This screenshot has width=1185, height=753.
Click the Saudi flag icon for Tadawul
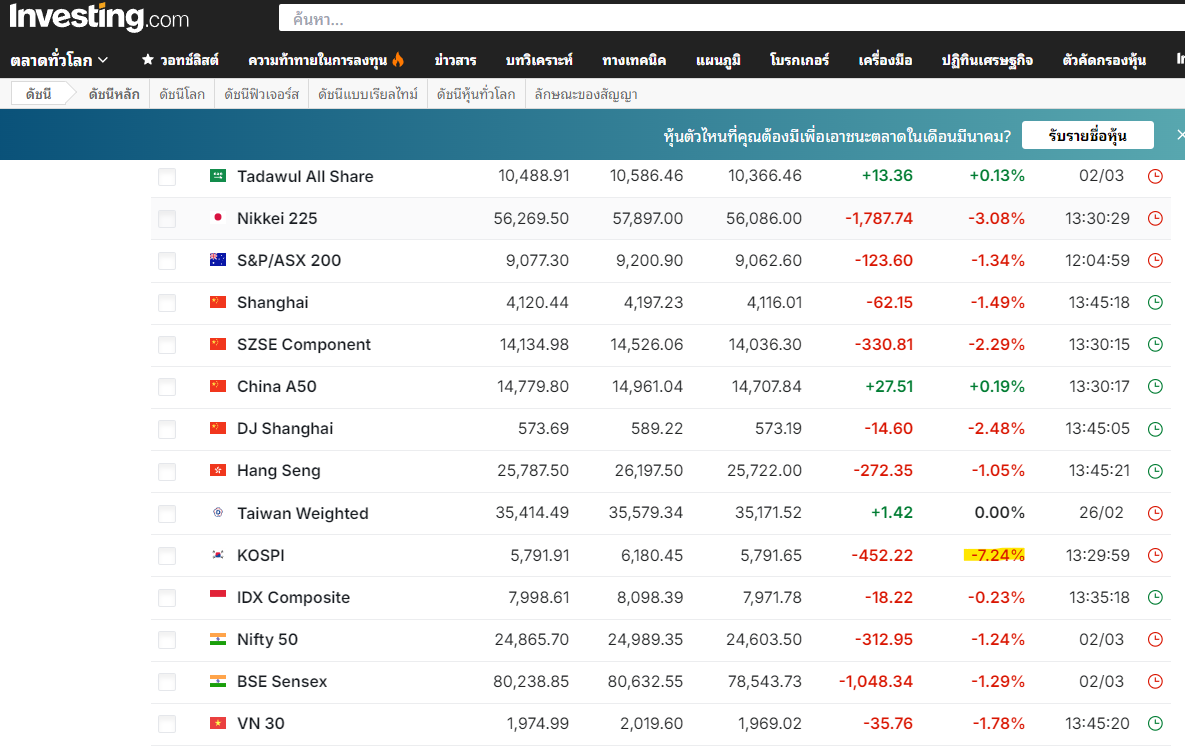pyautogui.click(x=218, y=175)
